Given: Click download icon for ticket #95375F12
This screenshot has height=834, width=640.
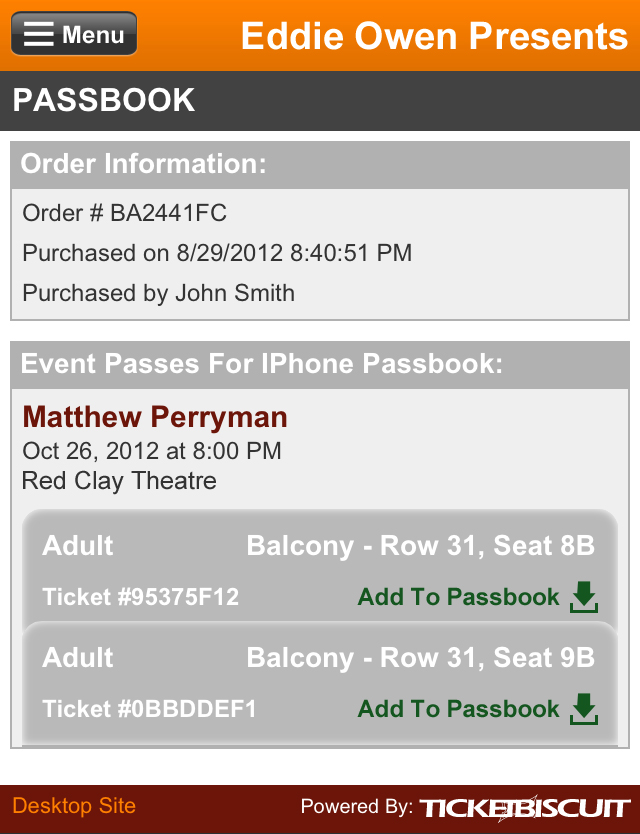Looking at the screenshot, I should point(584,598).
